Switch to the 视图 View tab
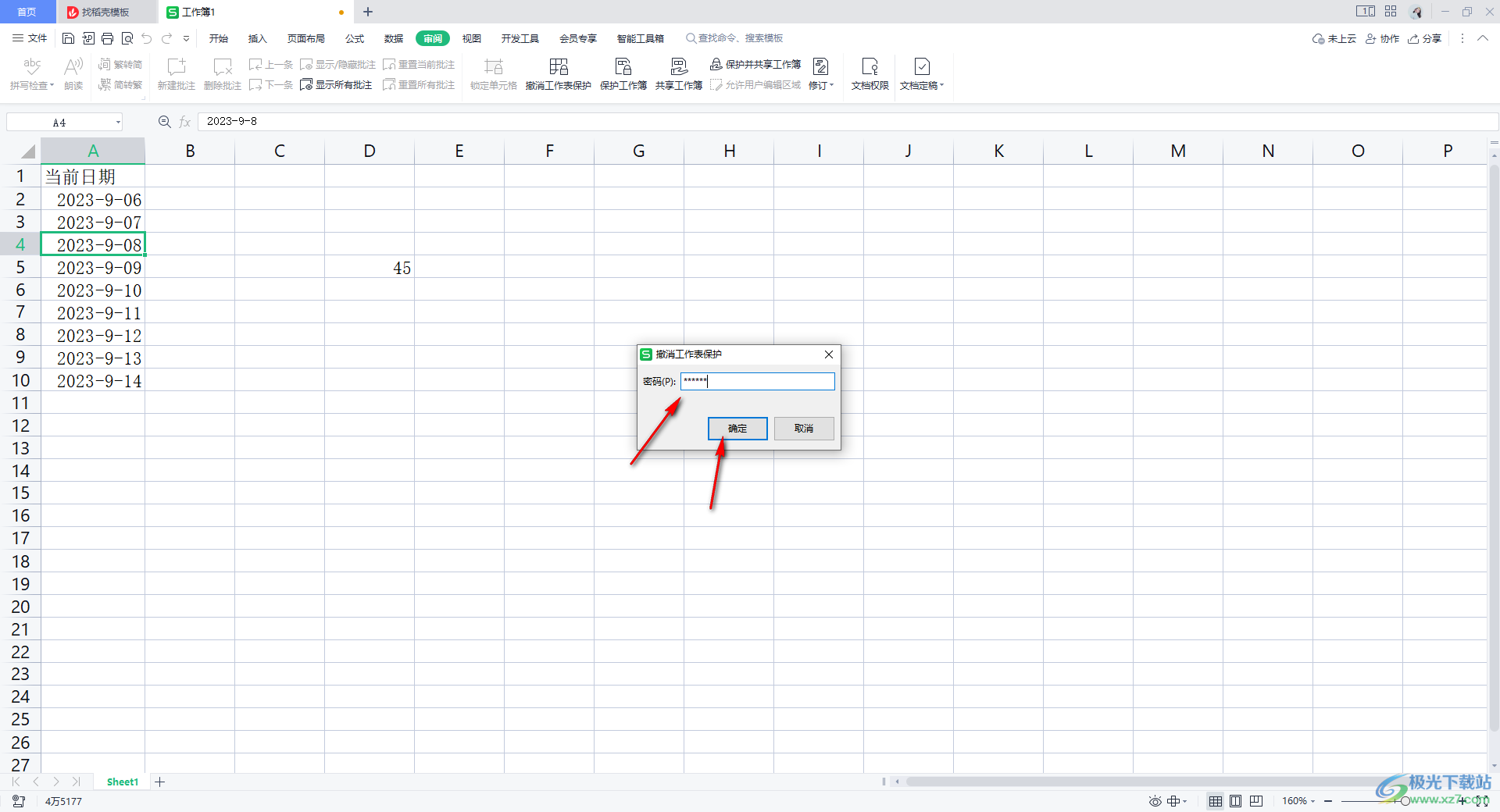1500x812 pixels. [472, 38]
